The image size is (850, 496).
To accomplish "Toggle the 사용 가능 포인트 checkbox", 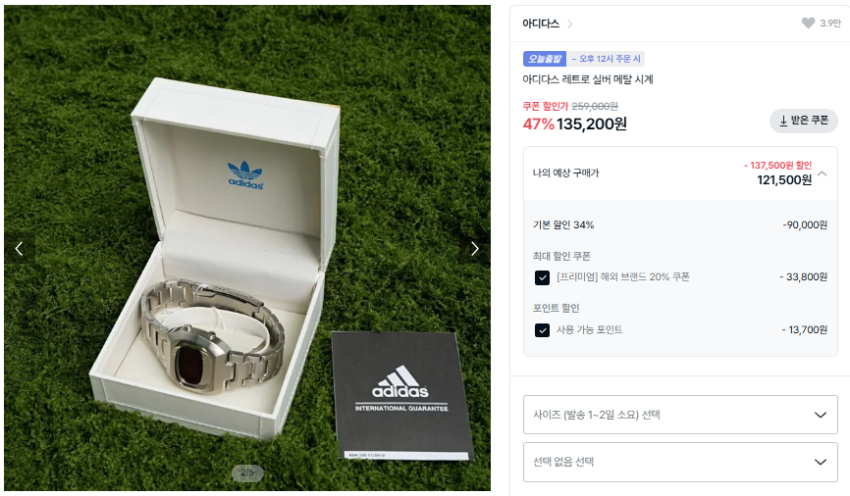I will click(x=542, y=329).
